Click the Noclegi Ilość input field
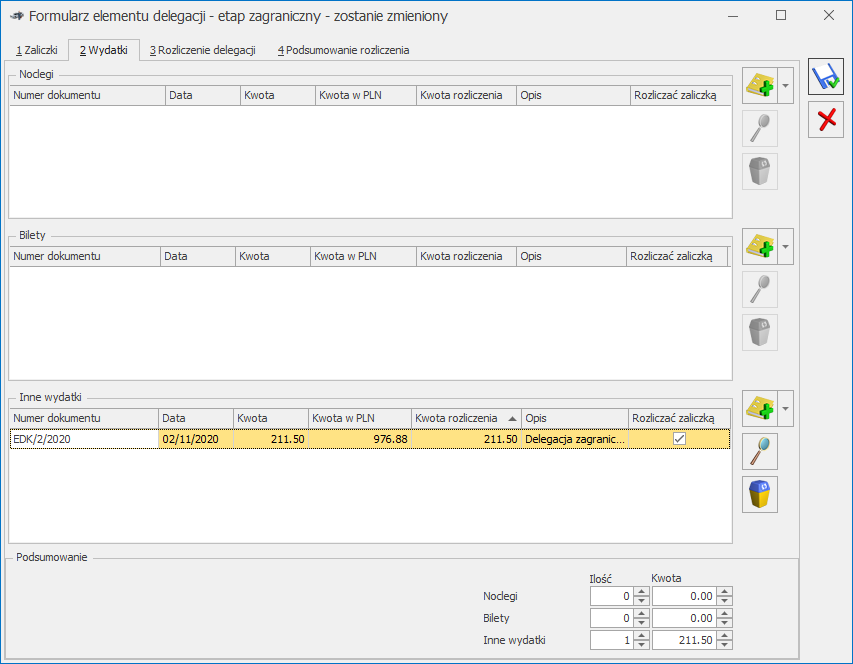Viewport: 853px width, 664px height. coord(612,596)
